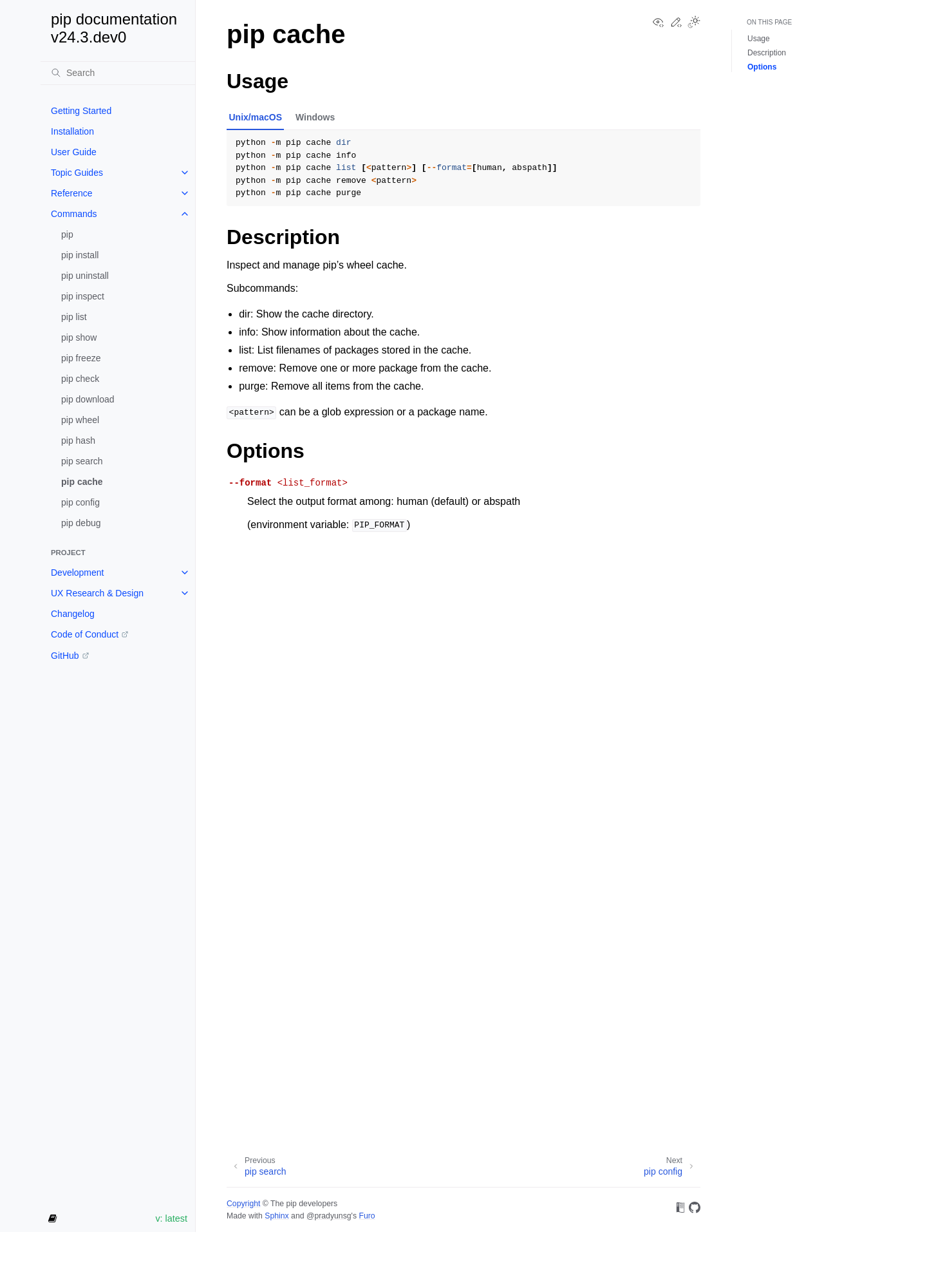This screenshot has width=927, height=1288.
Task: Open the pip command page
Action: tap(67, 234)
